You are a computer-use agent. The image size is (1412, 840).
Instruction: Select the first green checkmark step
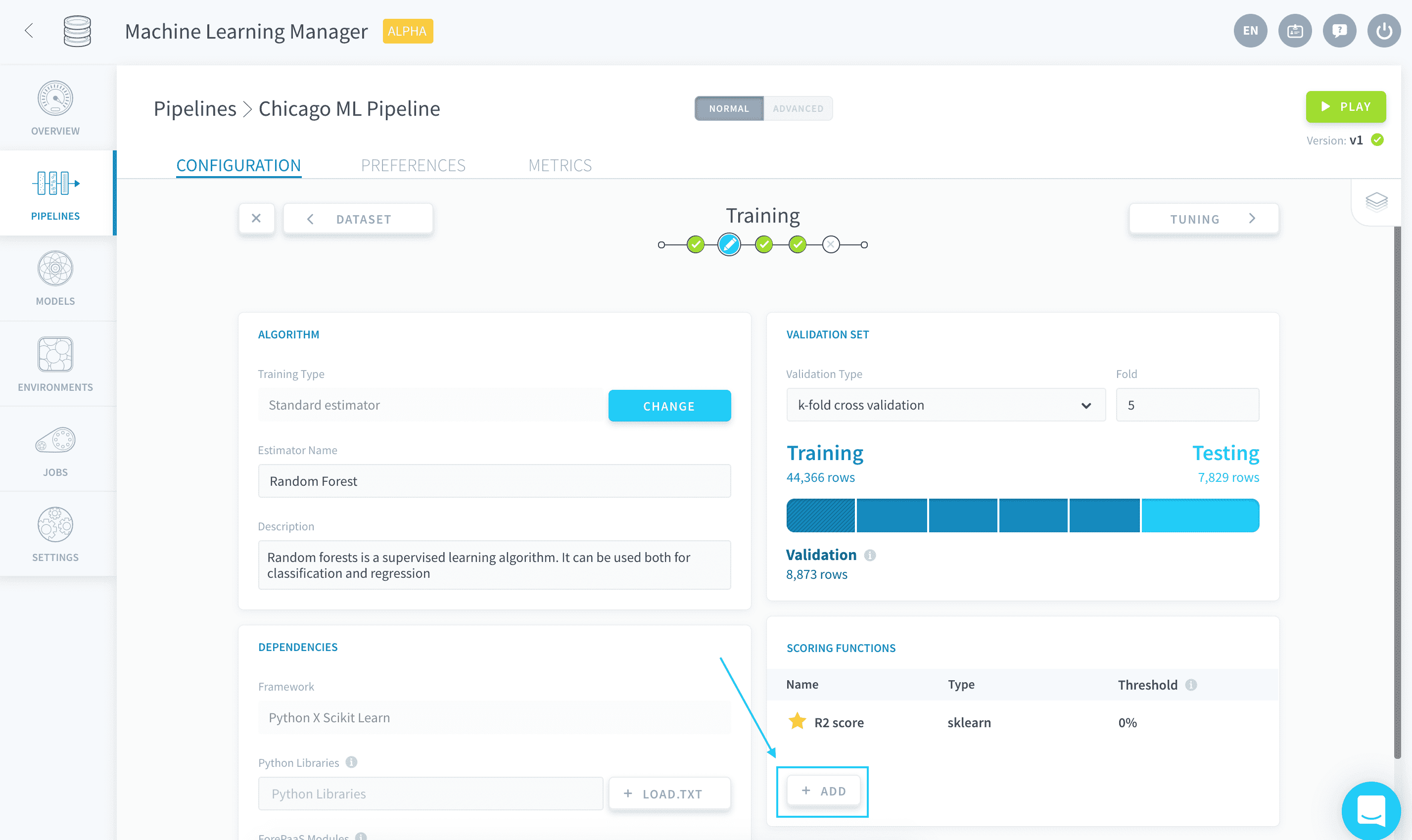(x=696, y=244)
